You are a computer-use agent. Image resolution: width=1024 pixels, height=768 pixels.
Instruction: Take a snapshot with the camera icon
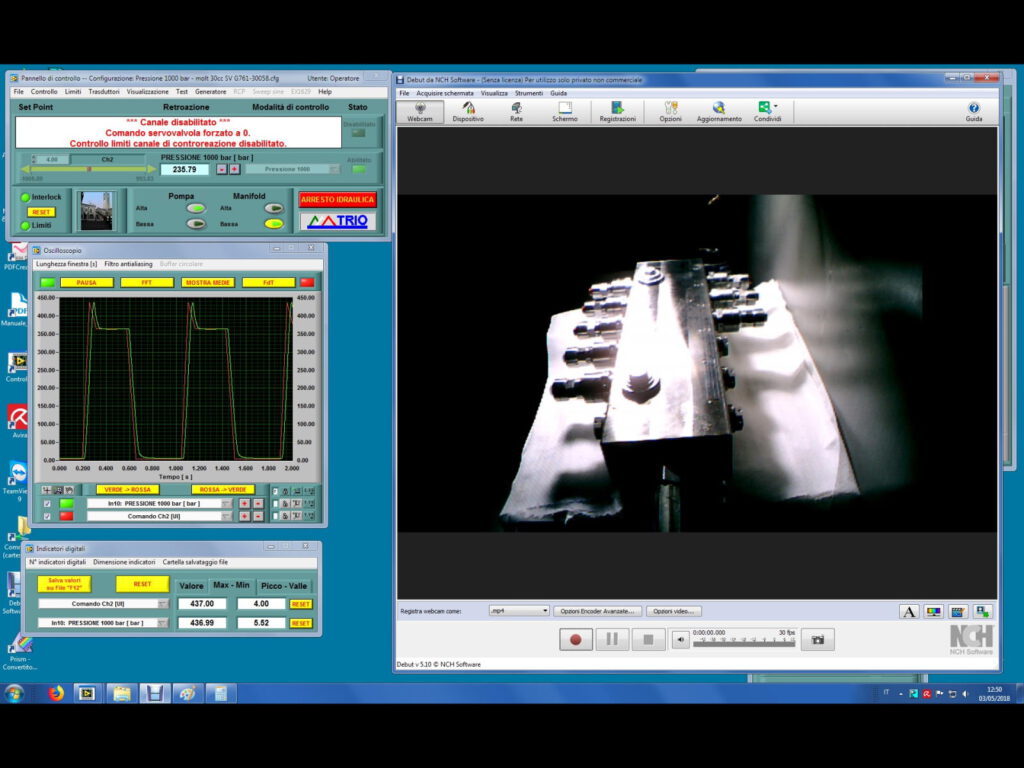pyautogui.click(x=817, y=640)
